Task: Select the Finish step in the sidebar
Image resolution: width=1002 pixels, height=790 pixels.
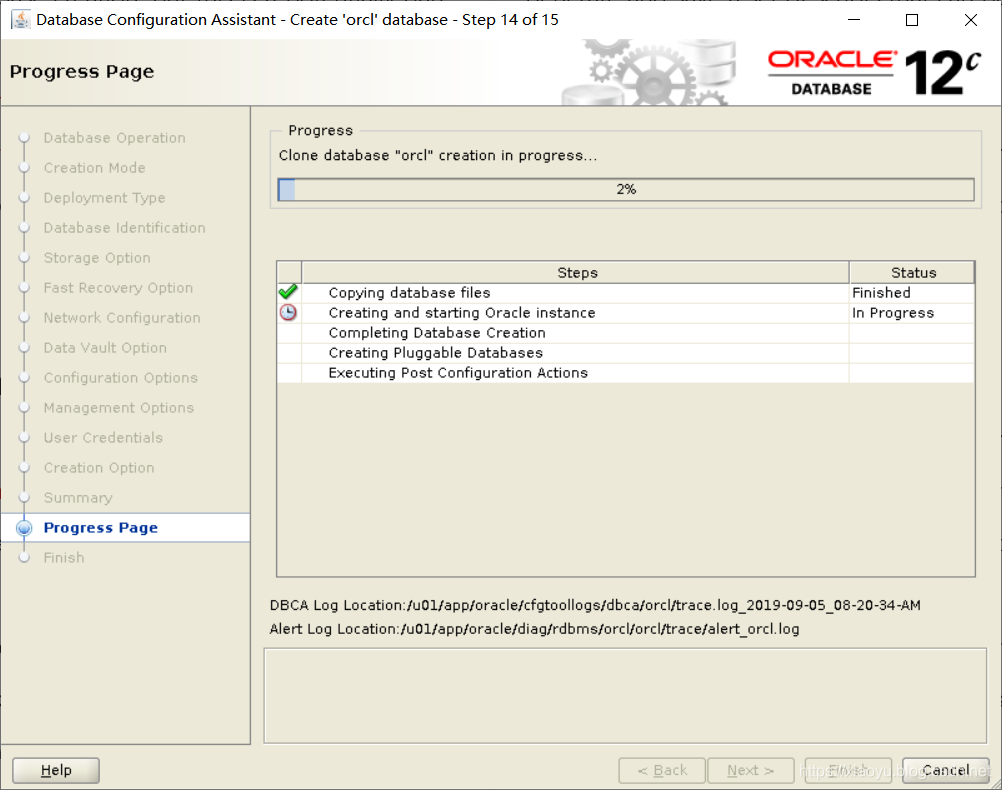Action: (64, 558)
